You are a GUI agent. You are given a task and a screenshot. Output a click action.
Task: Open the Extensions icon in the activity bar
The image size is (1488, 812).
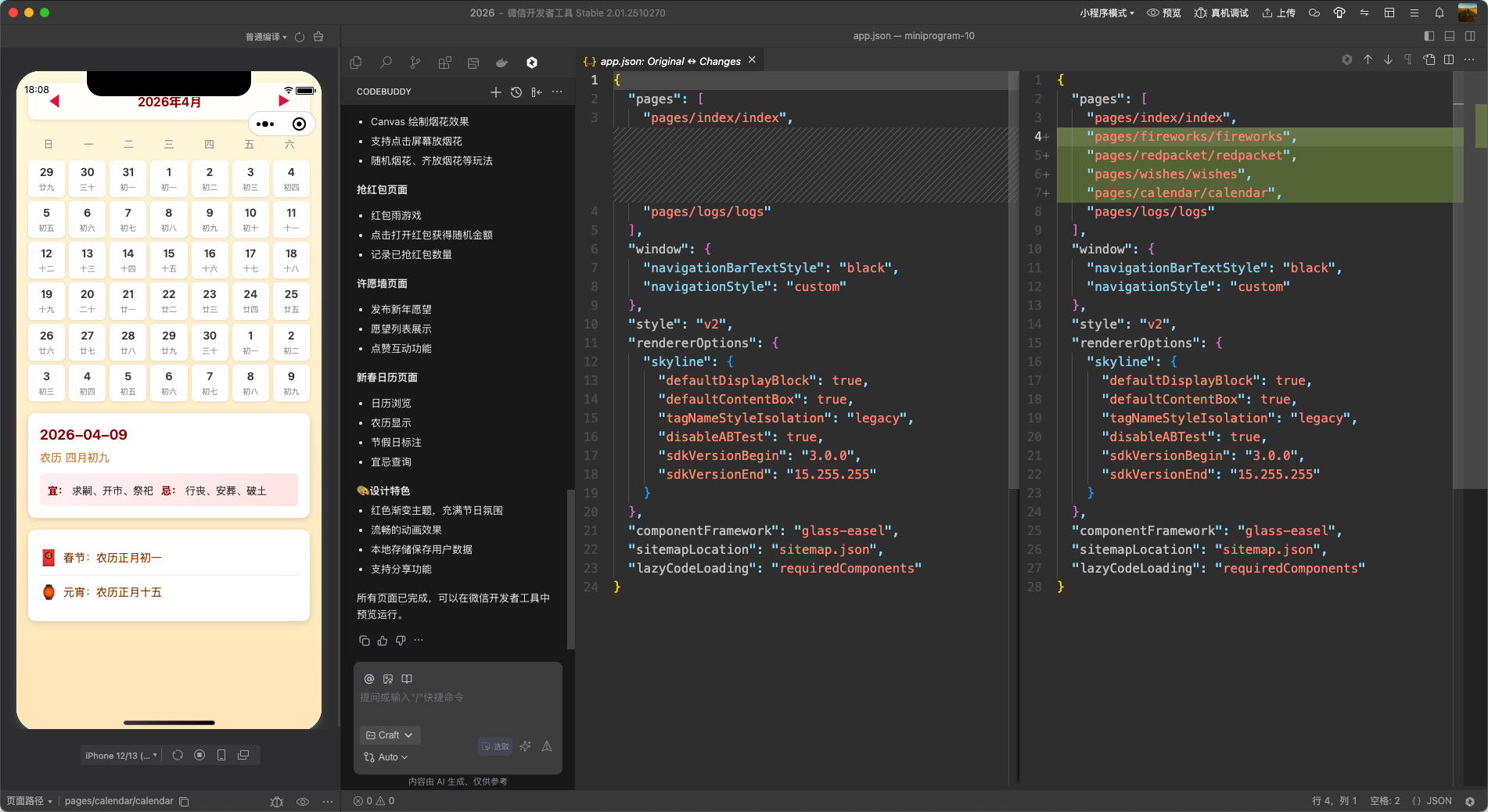click(x=444, y=63)
